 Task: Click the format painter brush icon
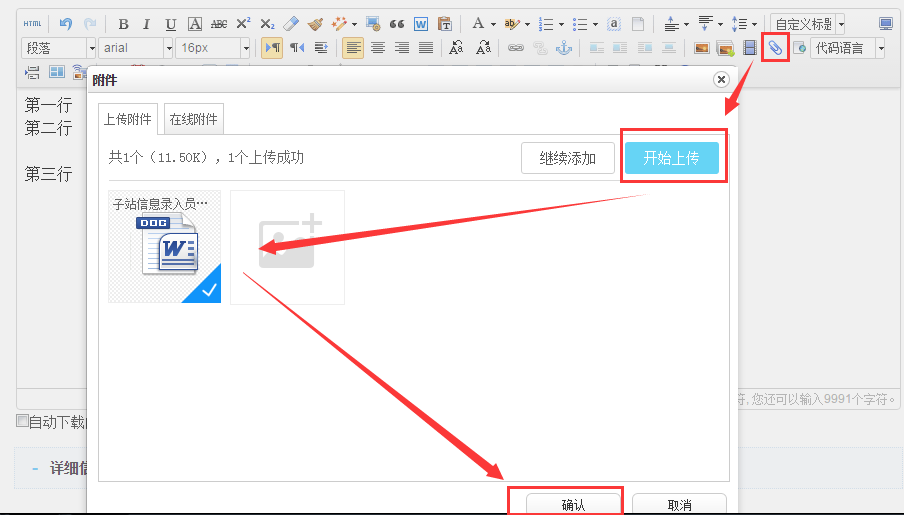[315, 24]
